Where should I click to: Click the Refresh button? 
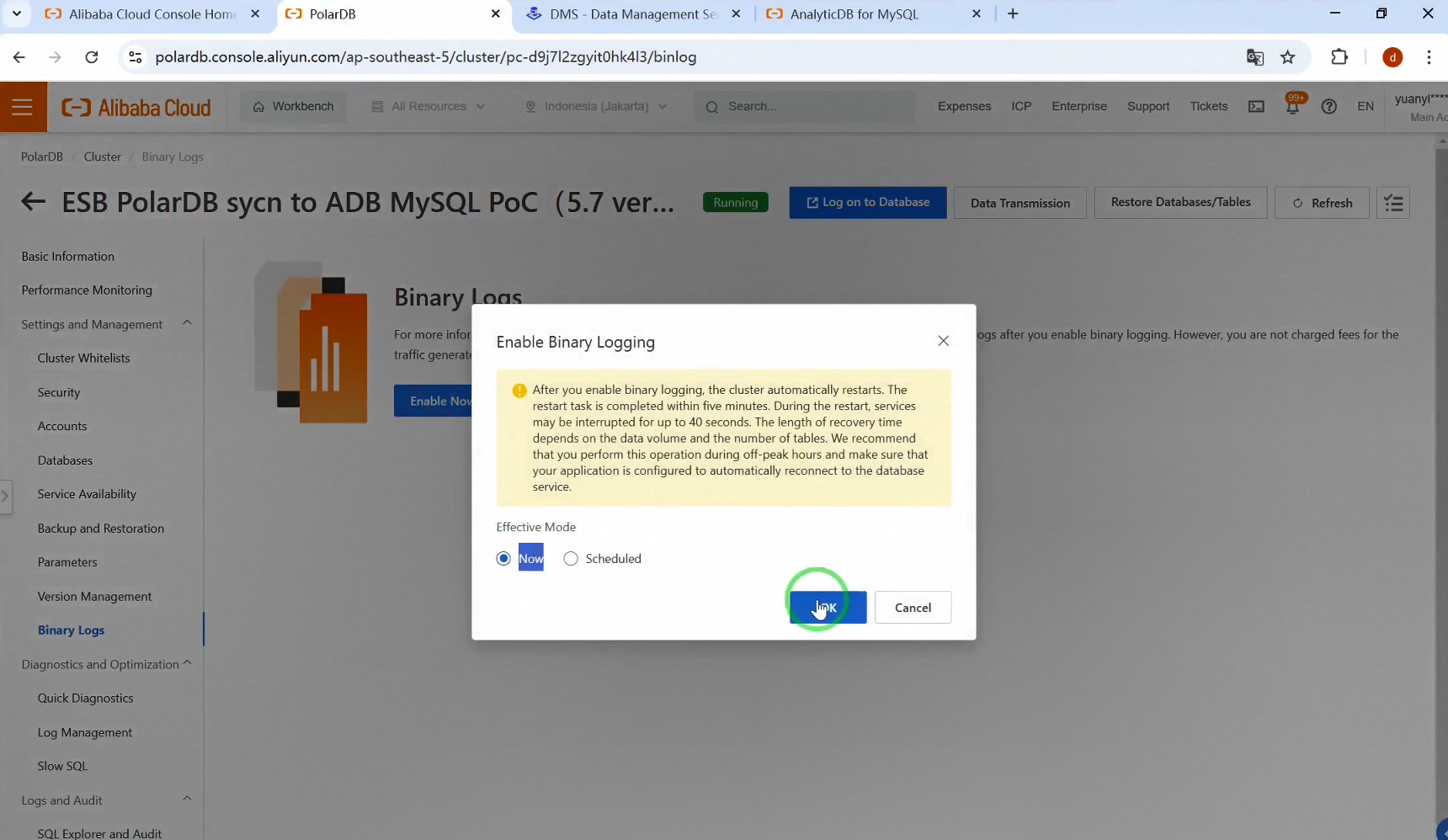[1322, 203]
